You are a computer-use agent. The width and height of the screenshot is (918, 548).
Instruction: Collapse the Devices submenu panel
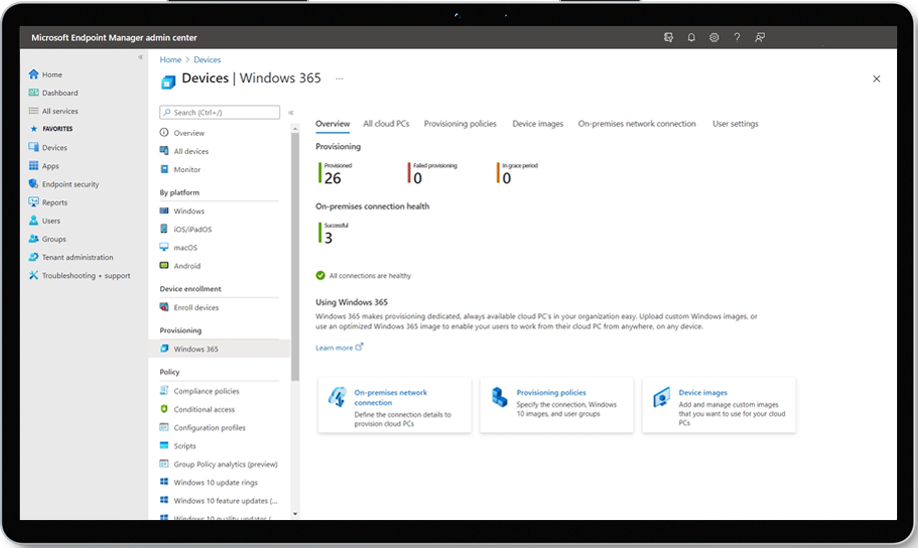pyautogui.click(x=291, y=113)
